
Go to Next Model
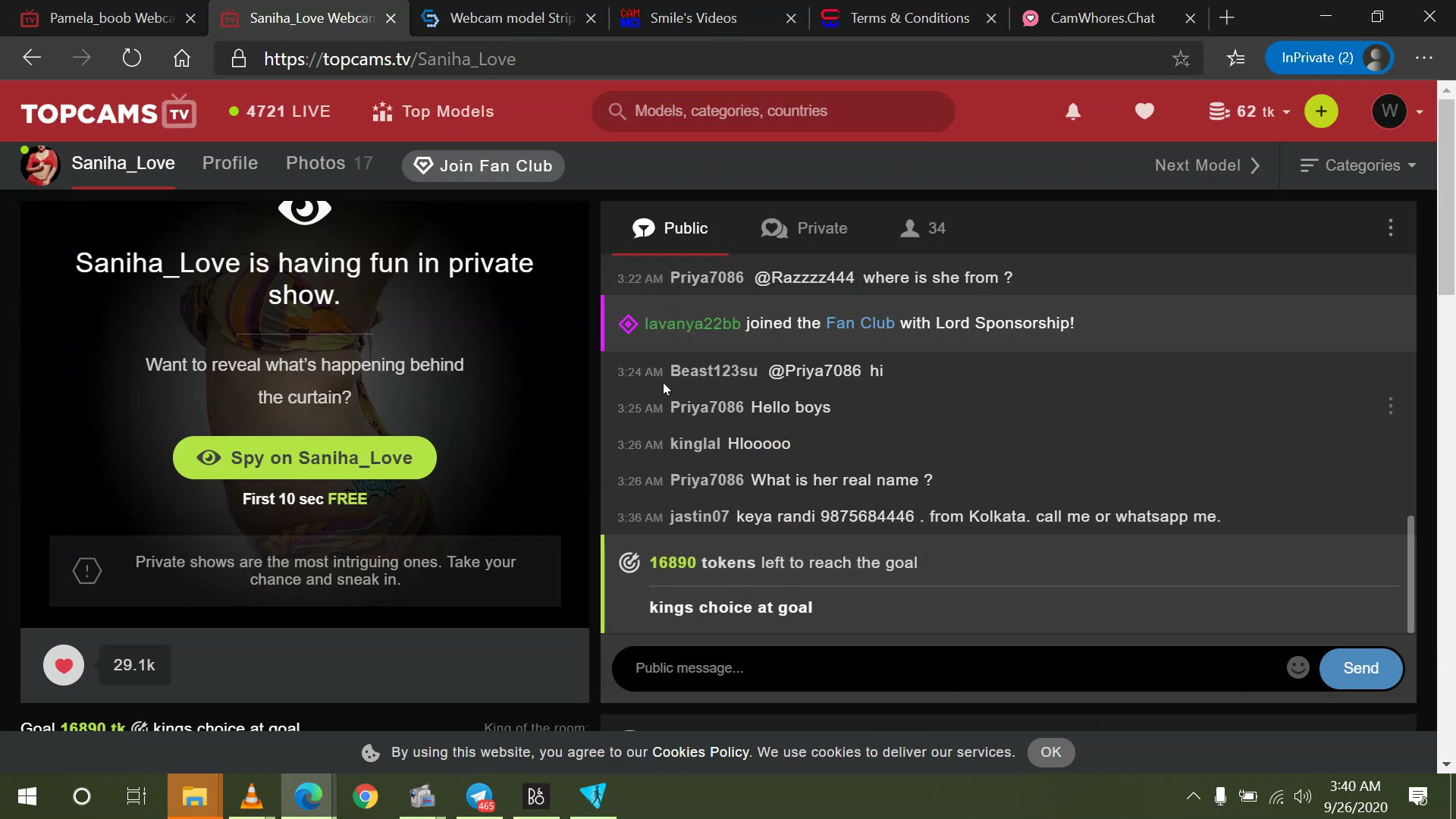(1207, 165)
